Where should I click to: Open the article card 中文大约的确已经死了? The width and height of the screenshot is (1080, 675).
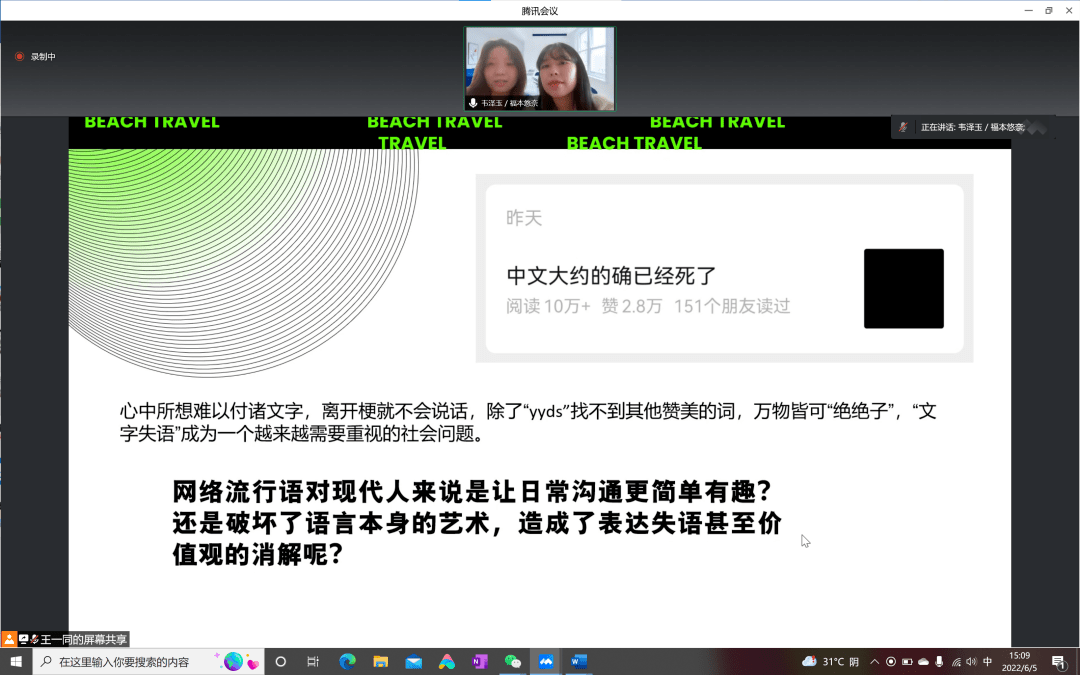coord(724,269)
